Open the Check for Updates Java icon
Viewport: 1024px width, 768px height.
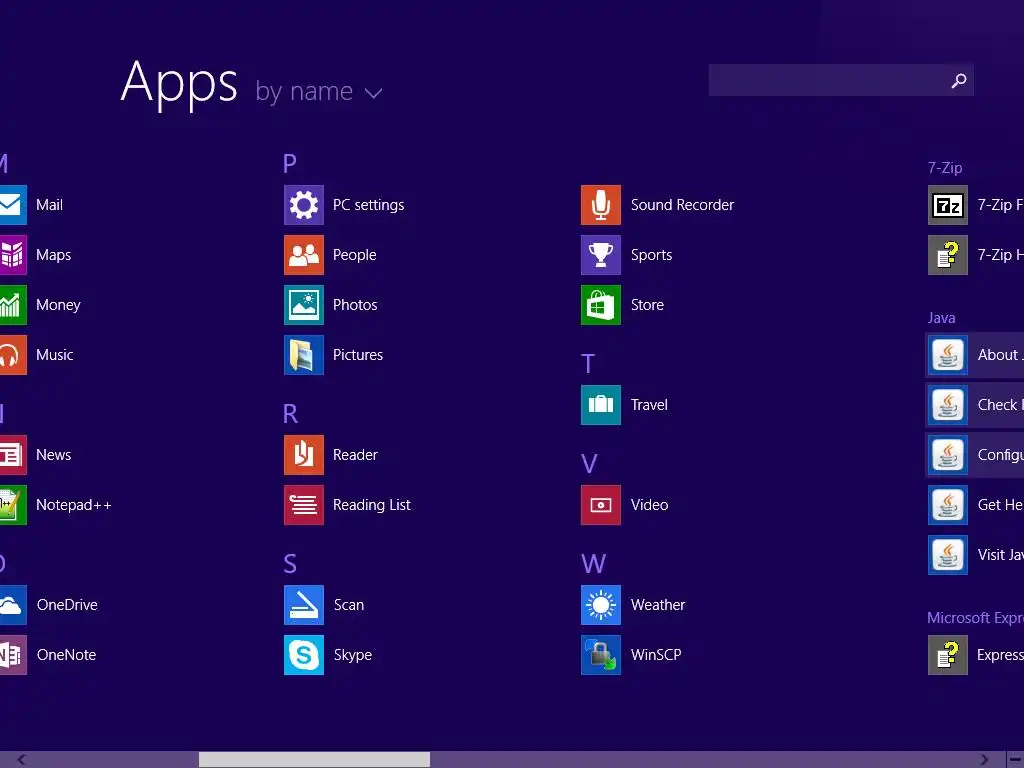click(948, 405)
